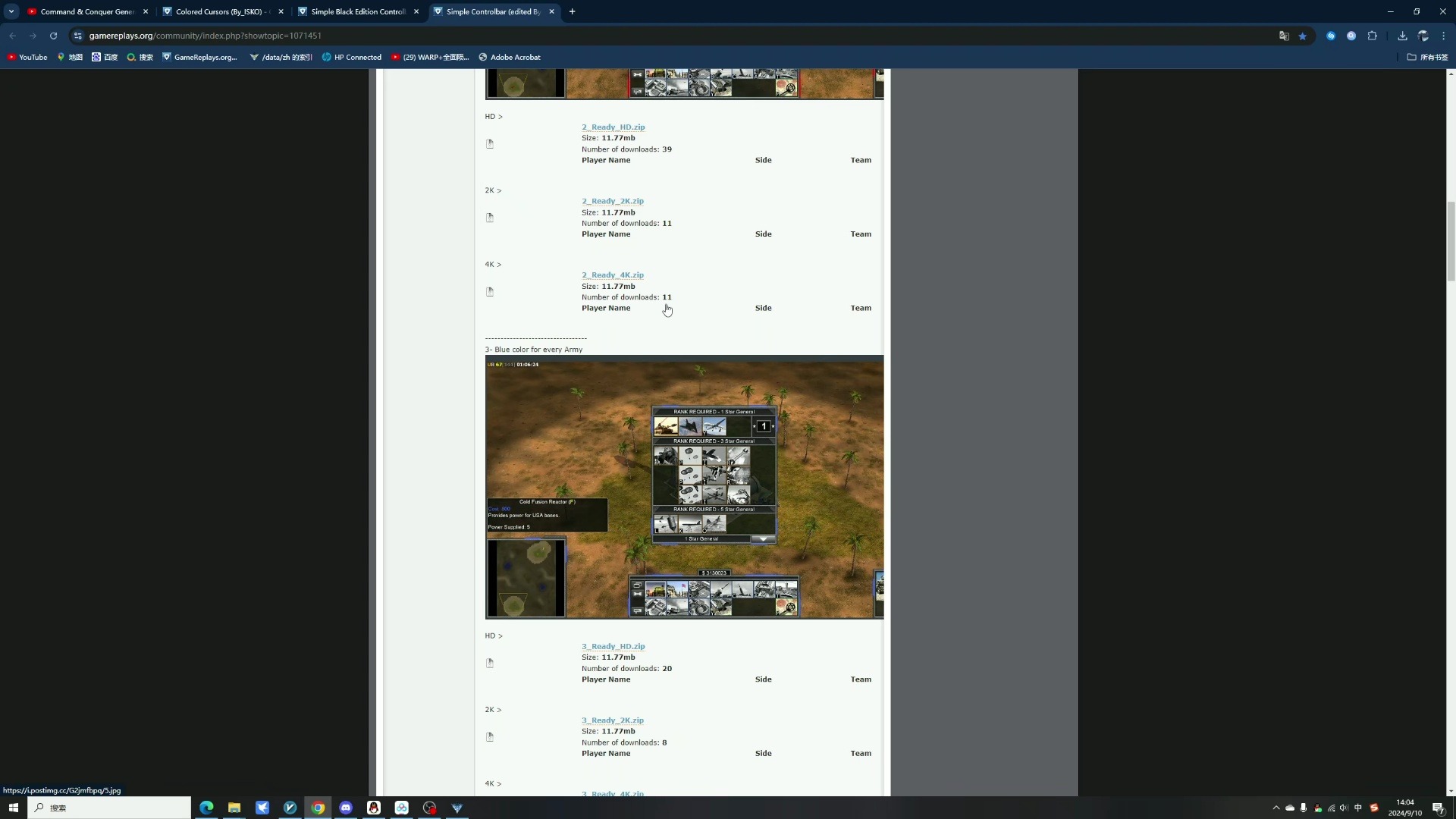
Task: View site information icon in address bar
Action: (77, 36)
